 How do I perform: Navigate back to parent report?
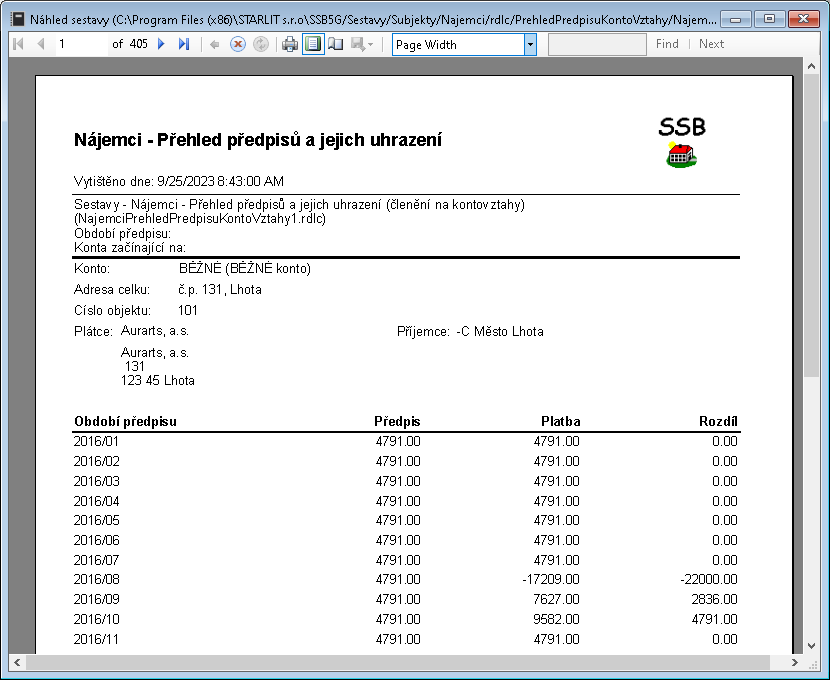click(x=214, y=44)
